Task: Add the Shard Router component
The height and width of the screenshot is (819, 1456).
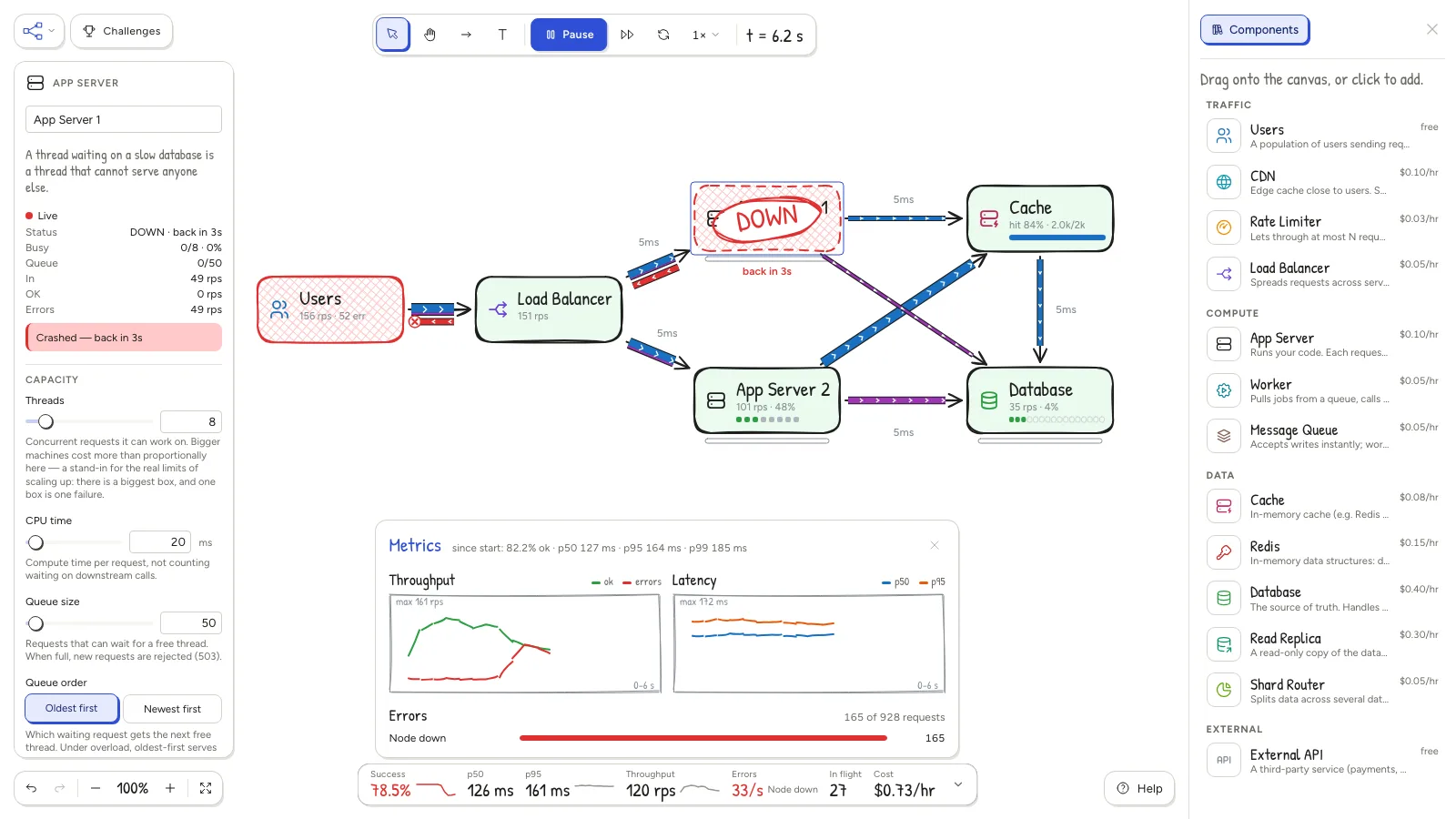Action: point(1322,691)
